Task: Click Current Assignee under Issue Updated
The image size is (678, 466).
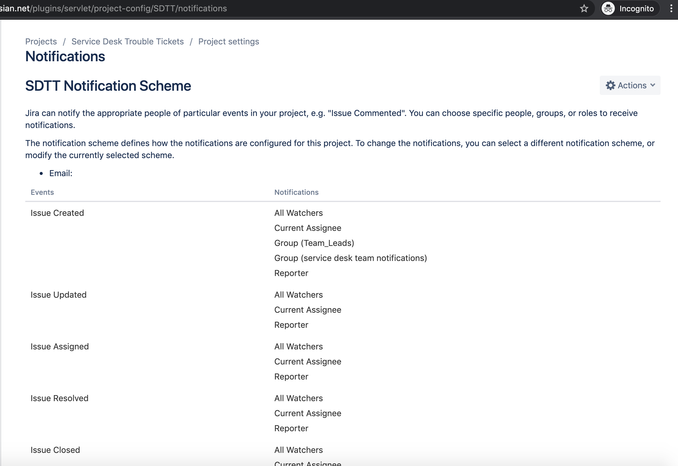Action: [x=307, y=310]
